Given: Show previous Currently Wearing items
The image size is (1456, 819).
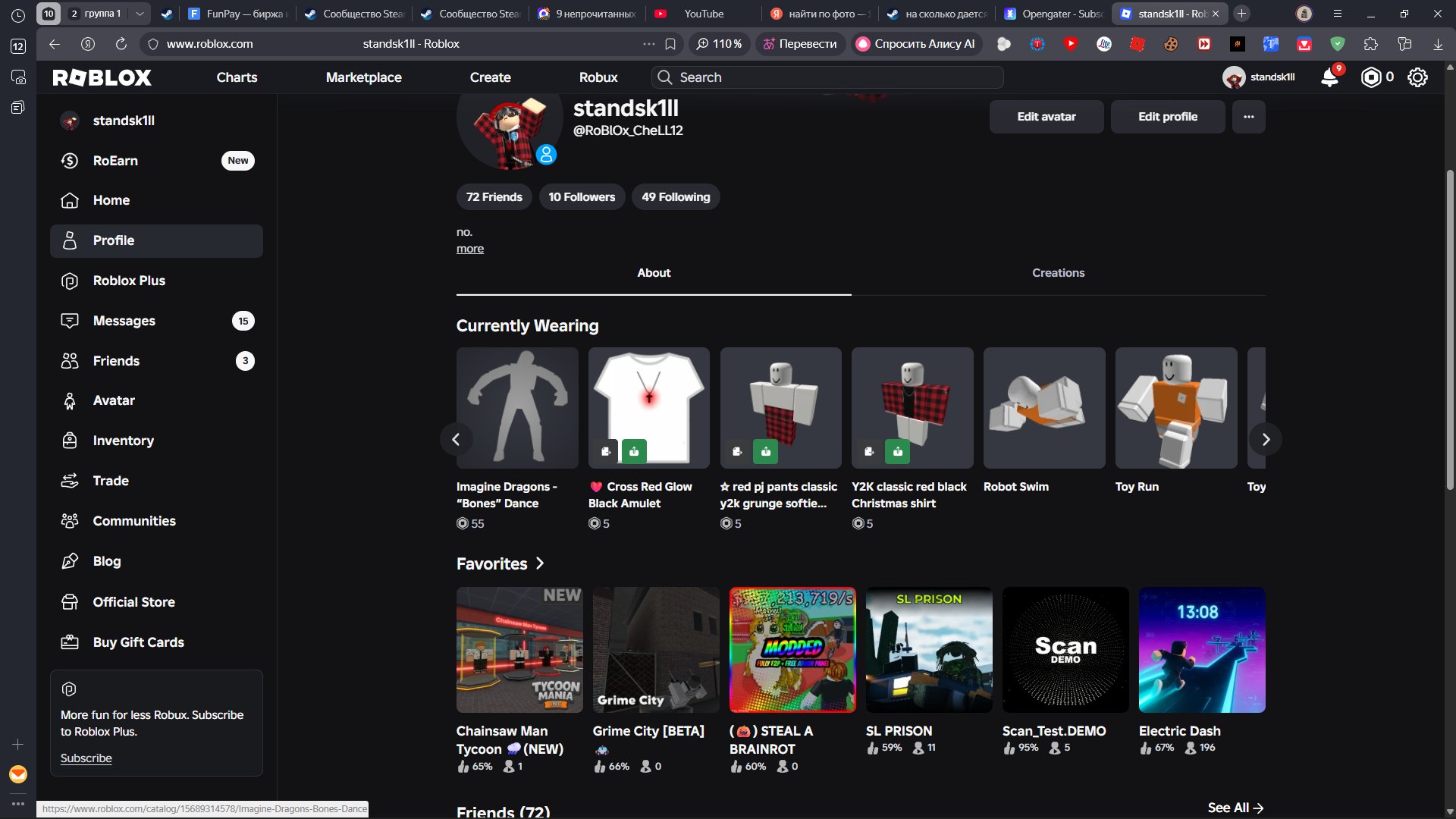Looking at the screenshot, I should tap(456, 439).
